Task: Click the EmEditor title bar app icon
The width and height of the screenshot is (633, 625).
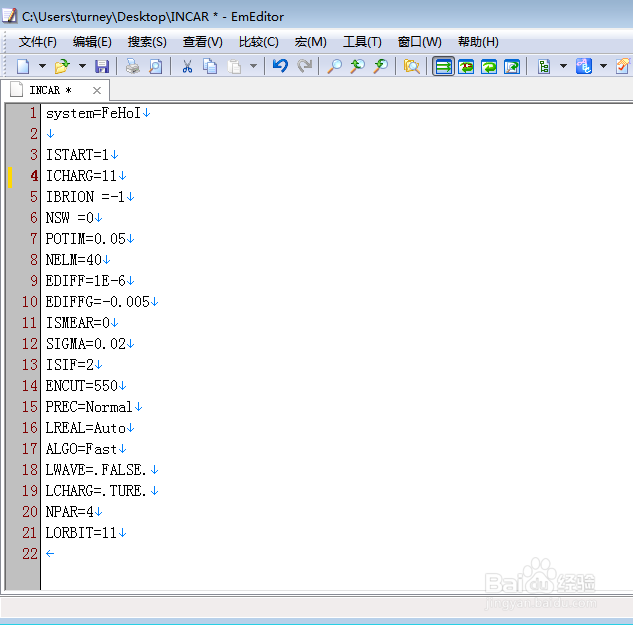Action: point(9,15)
